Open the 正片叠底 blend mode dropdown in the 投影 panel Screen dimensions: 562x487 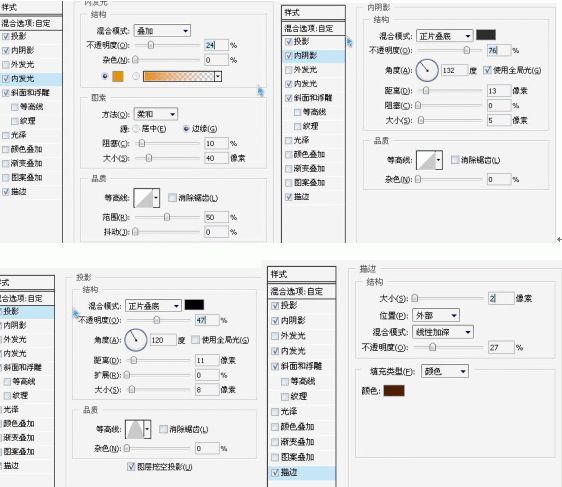153,306
